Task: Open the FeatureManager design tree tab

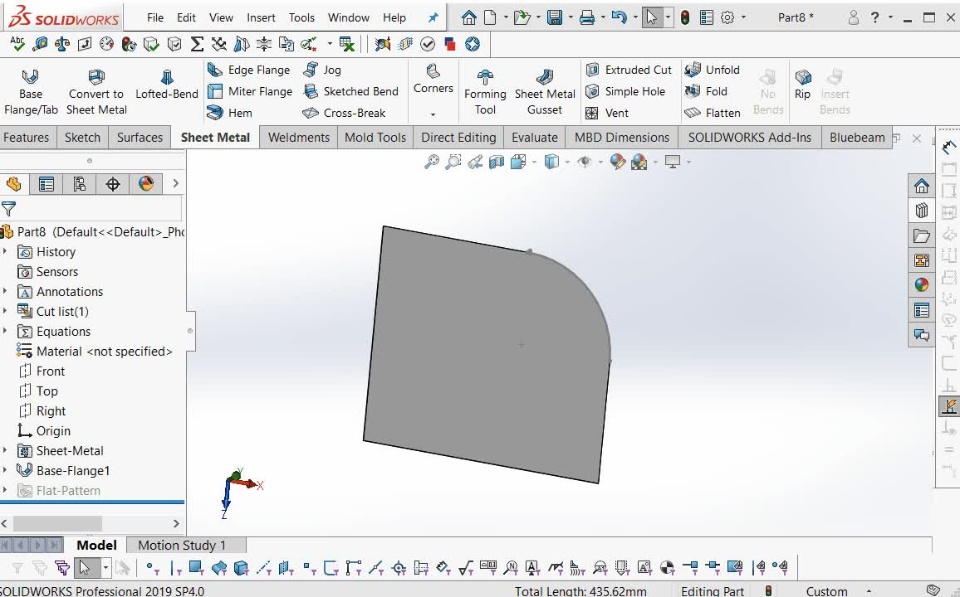Action: pyautogui.click(x=13, y=184)
